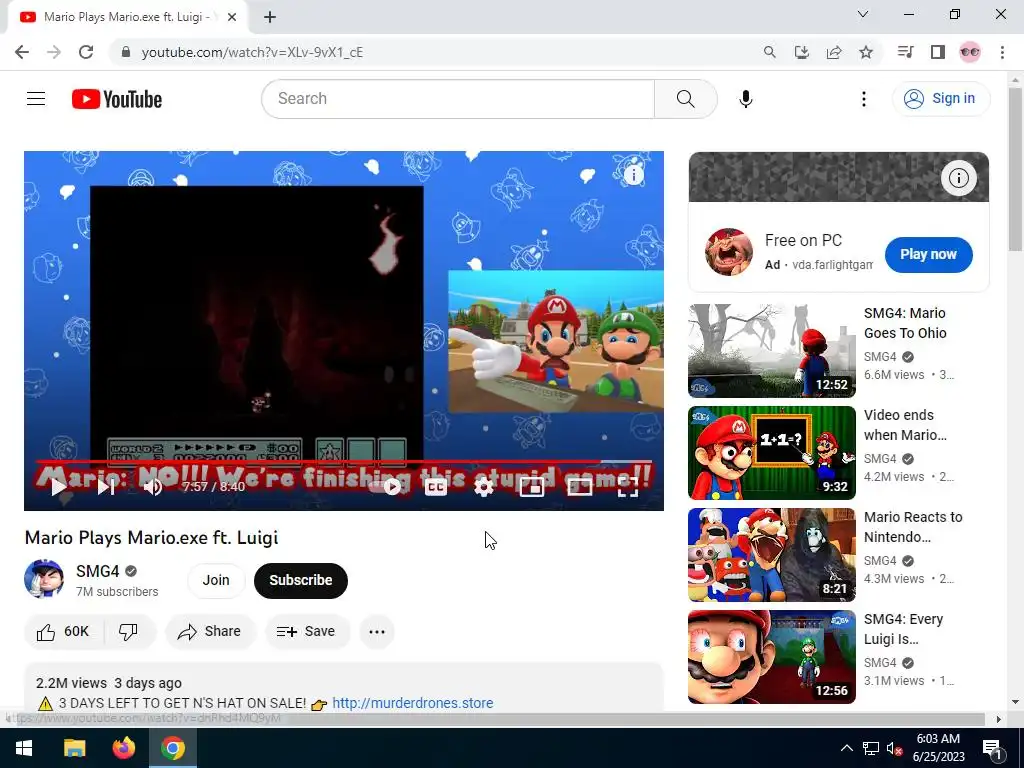The width and height of the screenshot is (1024, 768).
Task: Open 'SMG4: Every Luigi Is…' title
Action: pos(903,629)
